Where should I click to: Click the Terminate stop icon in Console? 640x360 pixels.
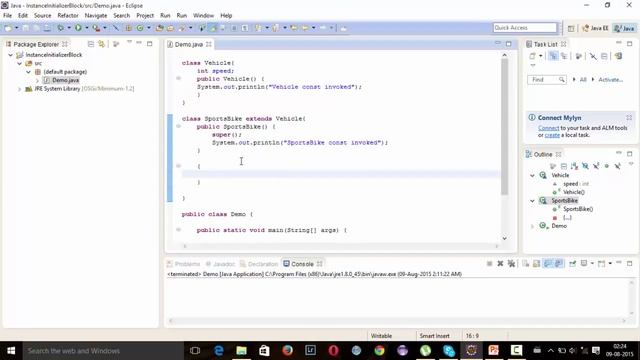(489, 264)
